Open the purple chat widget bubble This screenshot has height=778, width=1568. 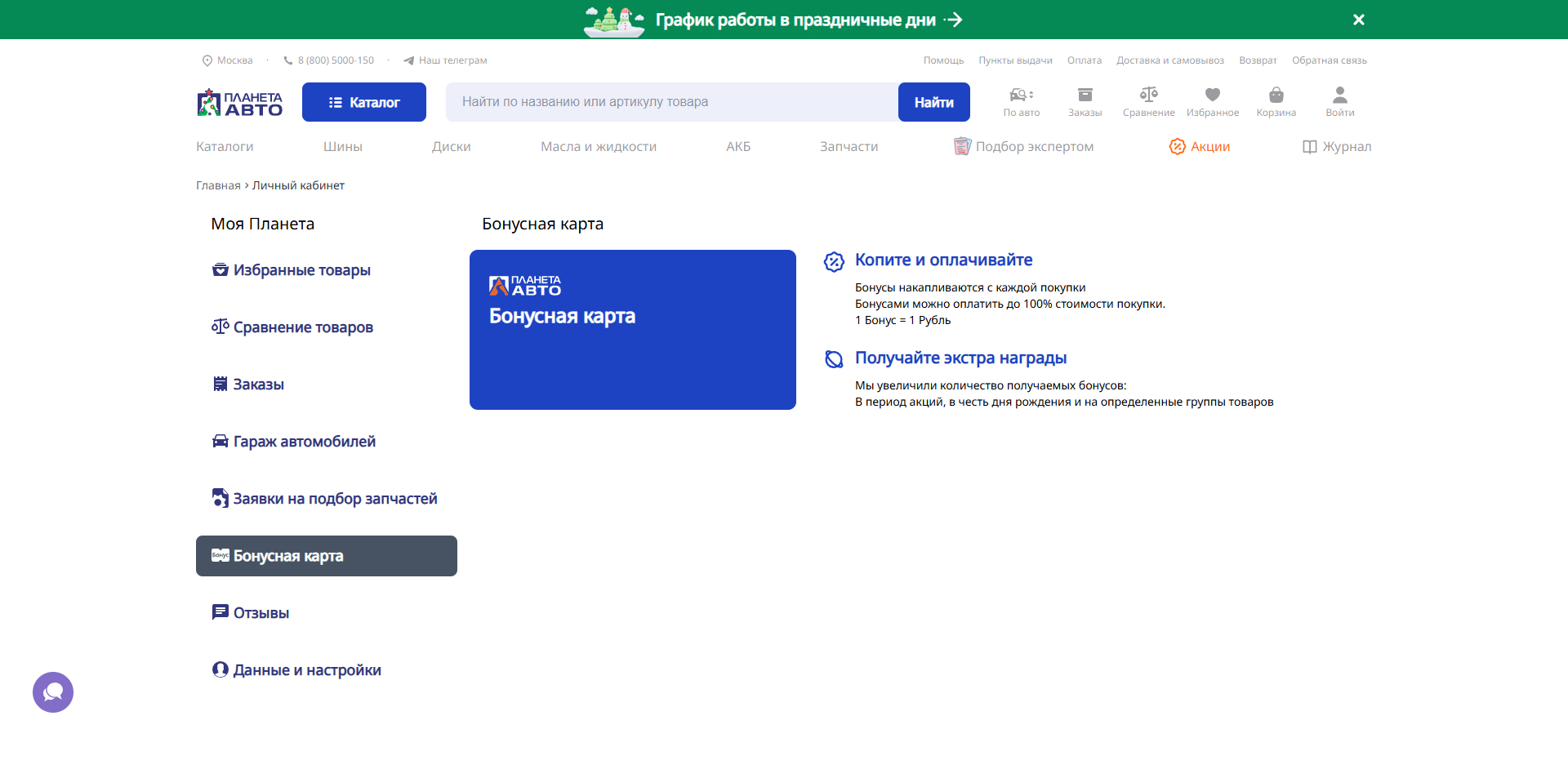click(52, 691)
